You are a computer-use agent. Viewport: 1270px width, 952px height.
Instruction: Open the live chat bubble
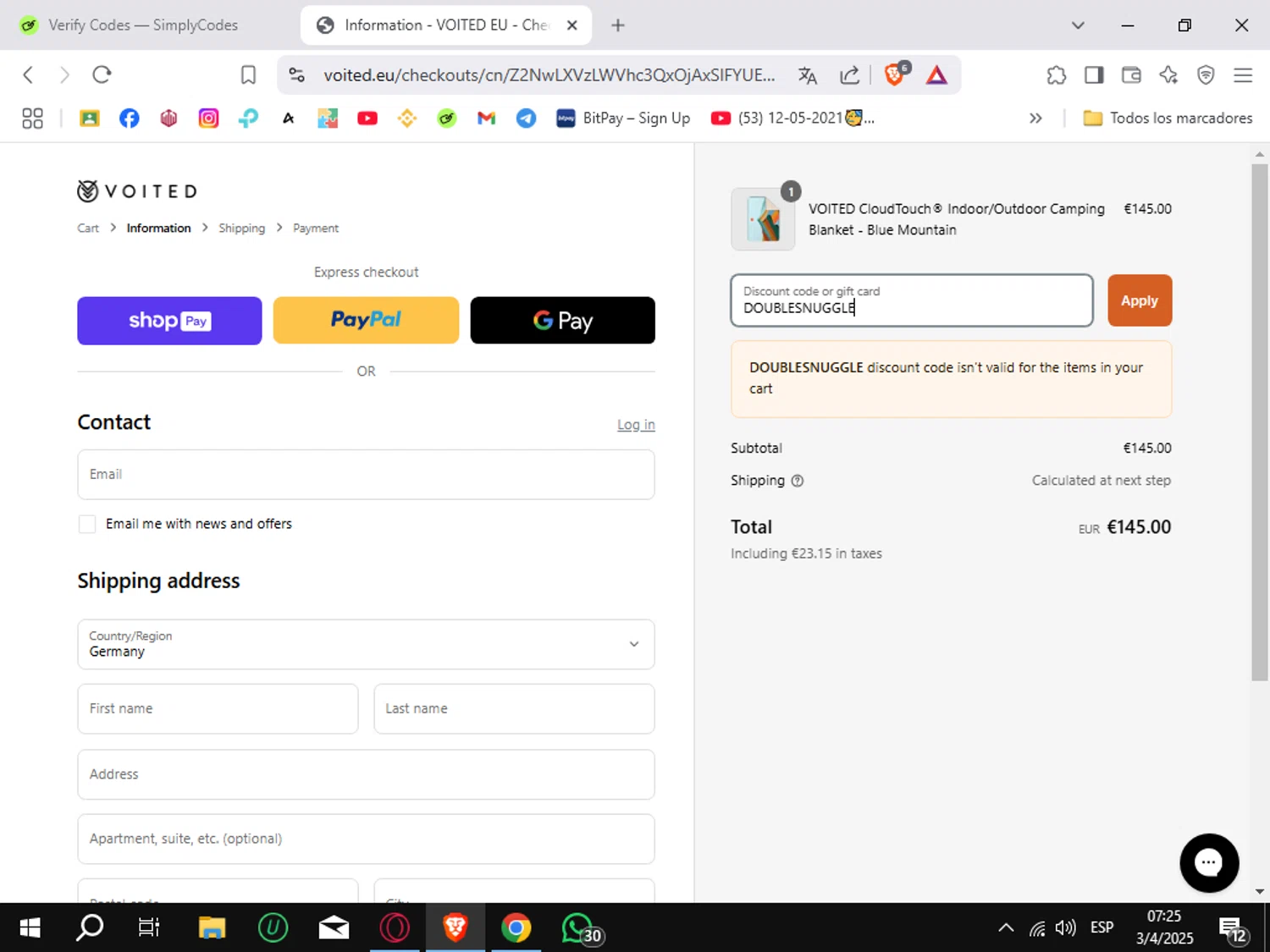(x=1209, y=863)
